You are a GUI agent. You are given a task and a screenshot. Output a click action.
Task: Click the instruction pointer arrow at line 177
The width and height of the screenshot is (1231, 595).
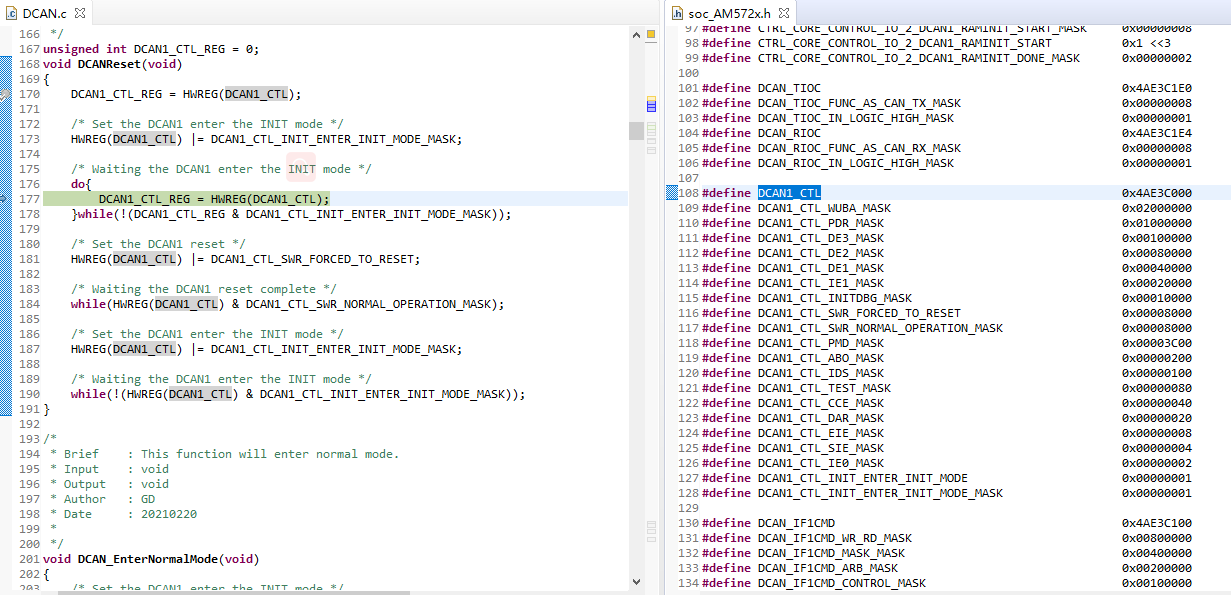(4, 199)
